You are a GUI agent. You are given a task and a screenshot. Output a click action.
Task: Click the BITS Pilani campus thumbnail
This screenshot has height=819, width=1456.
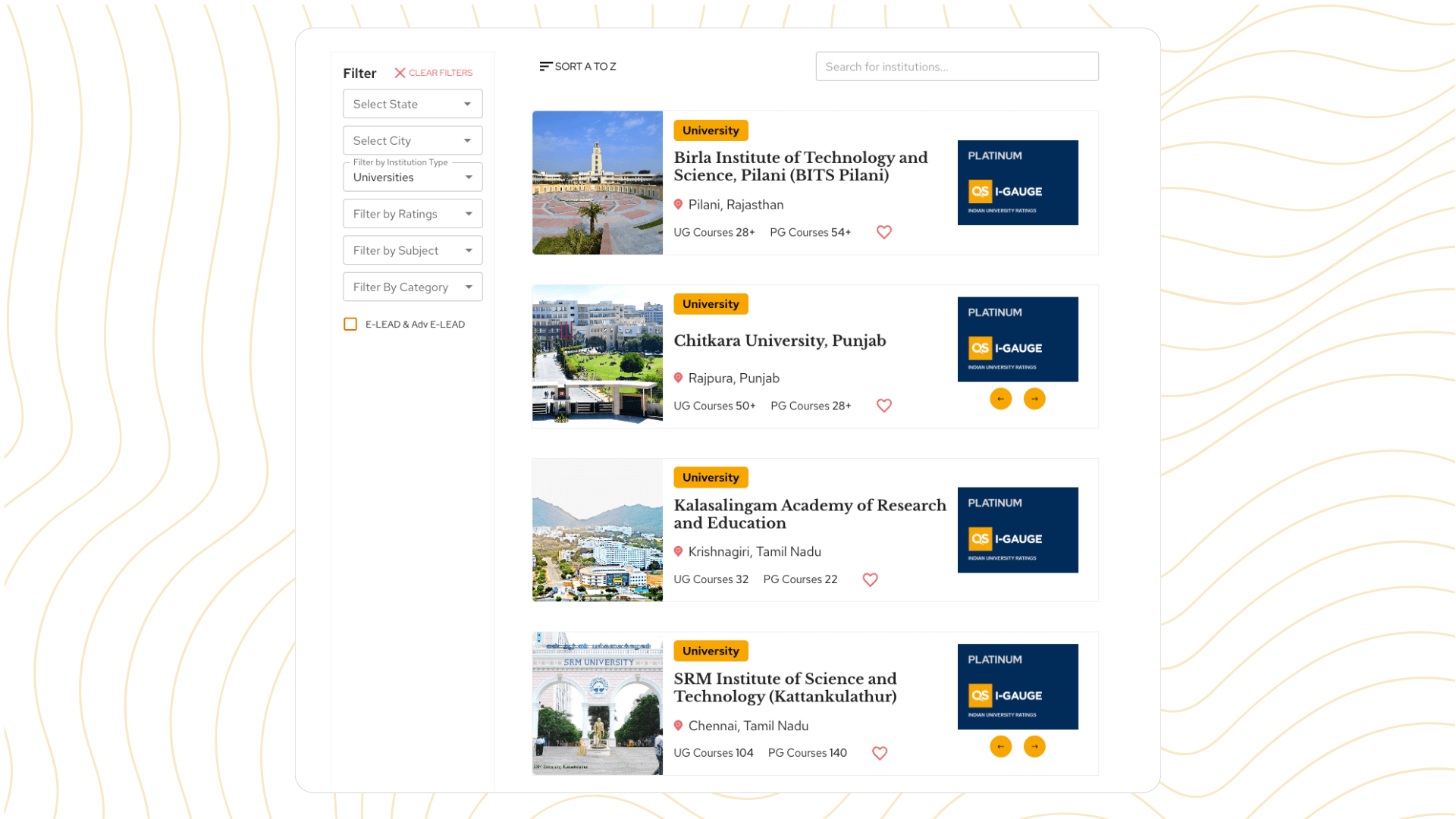(598, 183)
